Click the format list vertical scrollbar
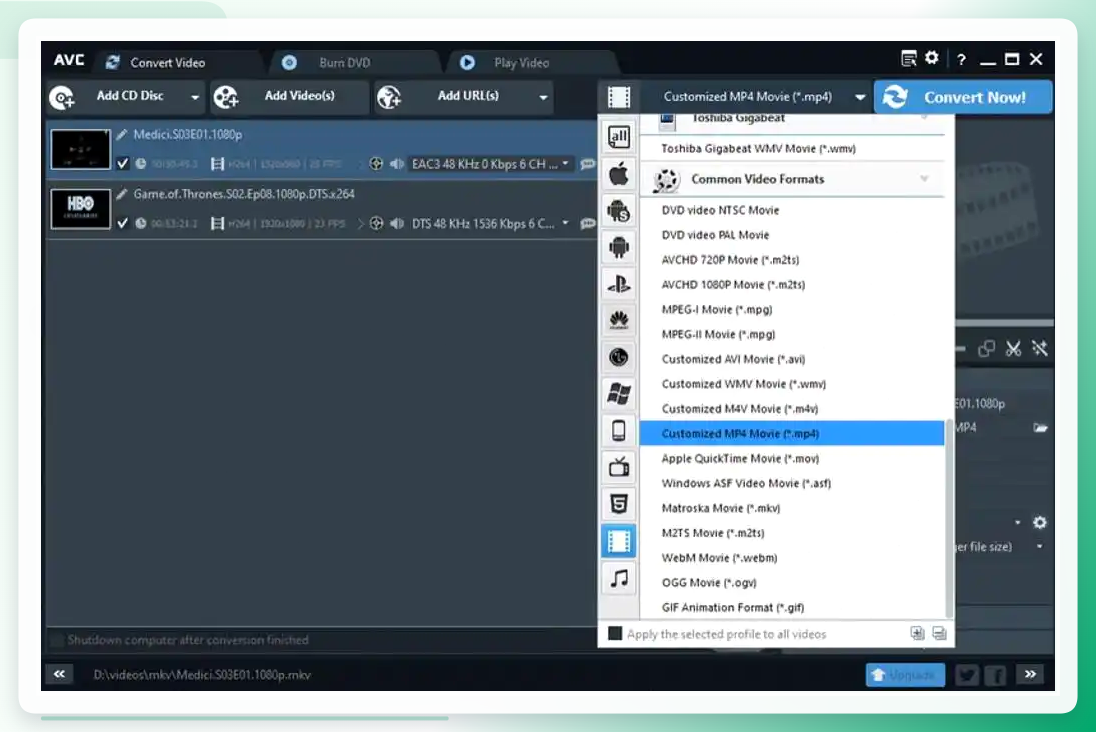Image resolution: width=1096 pixels, height=732 pixels. point(949,518)
